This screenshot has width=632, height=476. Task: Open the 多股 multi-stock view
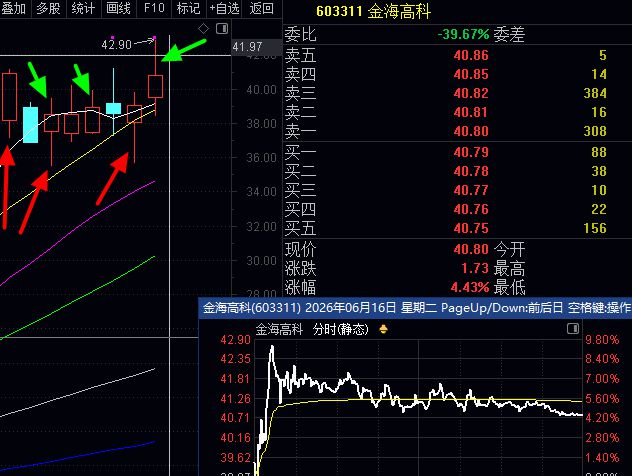pos(48,8)
